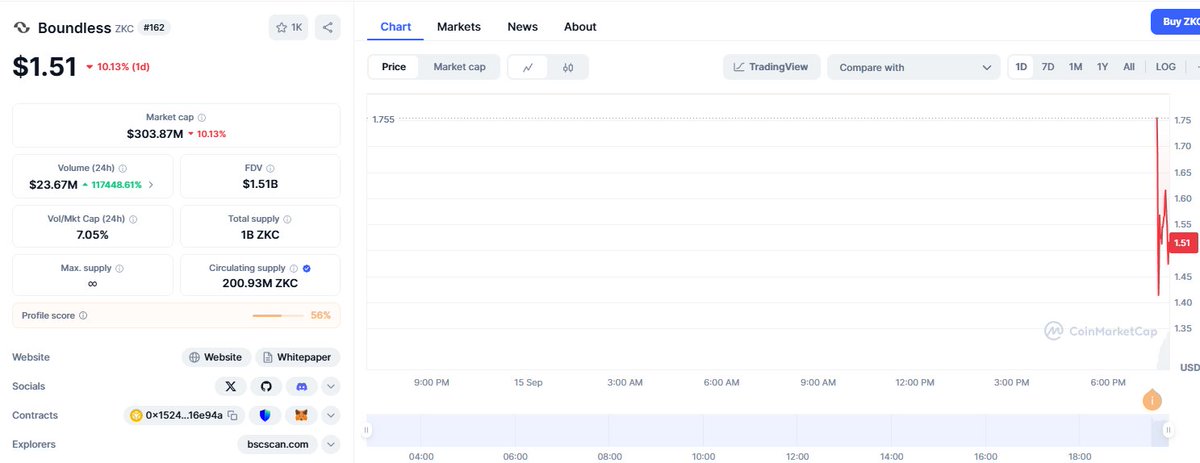This screenshot has width=1200, height=463.
Task: Click the 117448.61% volume change value
Action: 116,185
